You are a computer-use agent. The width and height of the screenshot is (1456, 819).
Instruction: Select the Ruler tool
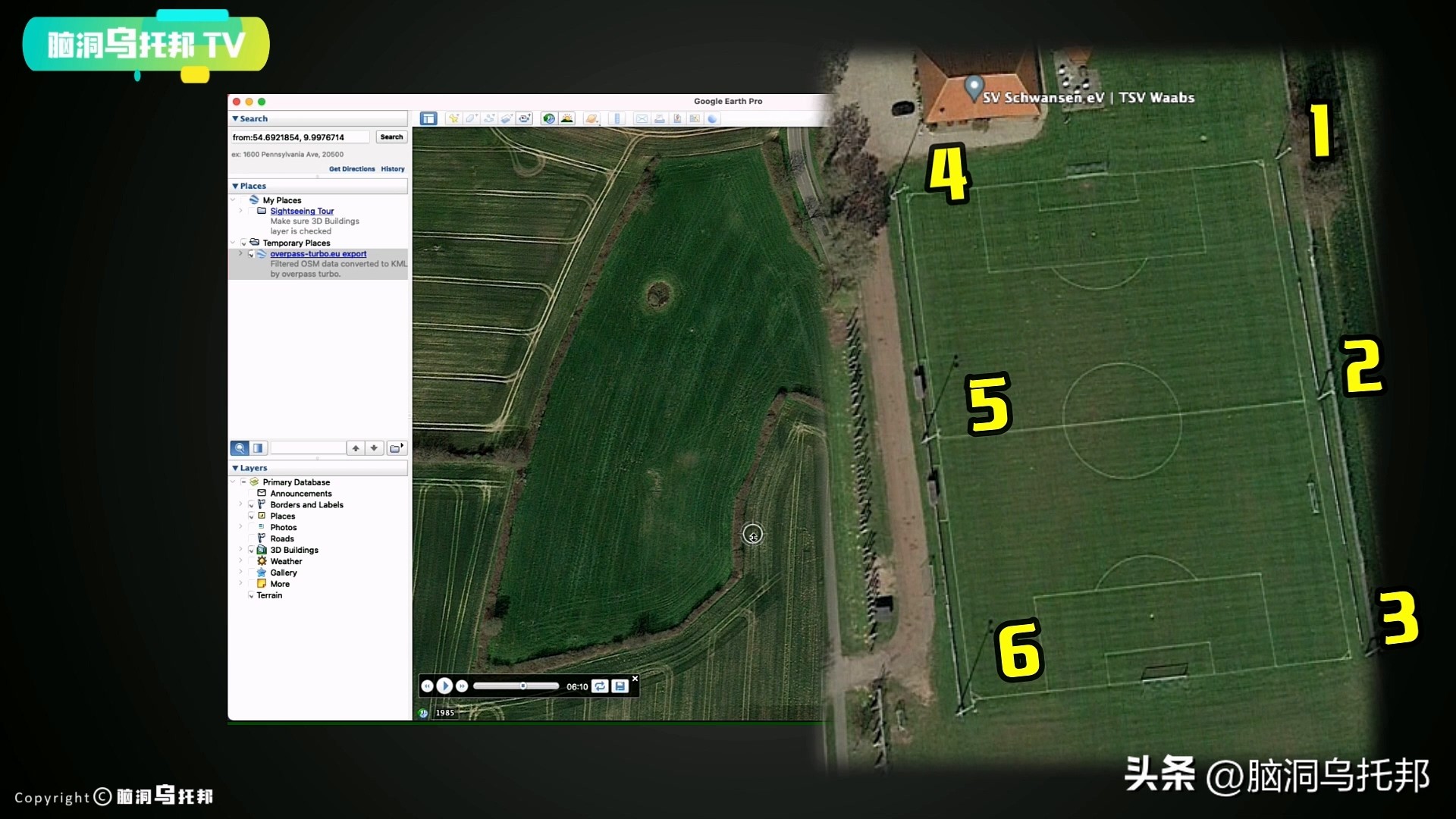[x=617, y=118]
